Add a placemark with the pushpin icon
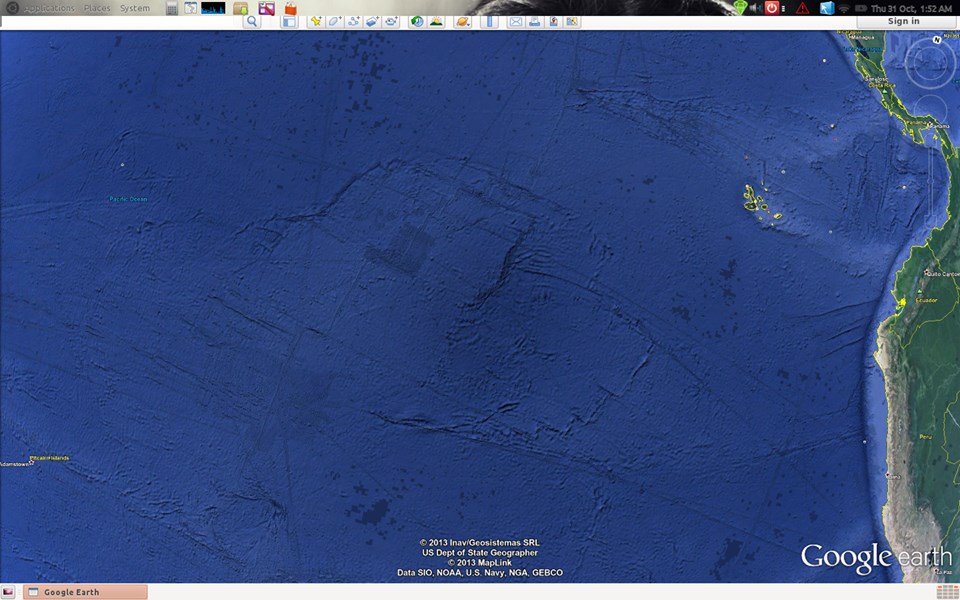The image size is (960, 600). click(x=315, y=21)
